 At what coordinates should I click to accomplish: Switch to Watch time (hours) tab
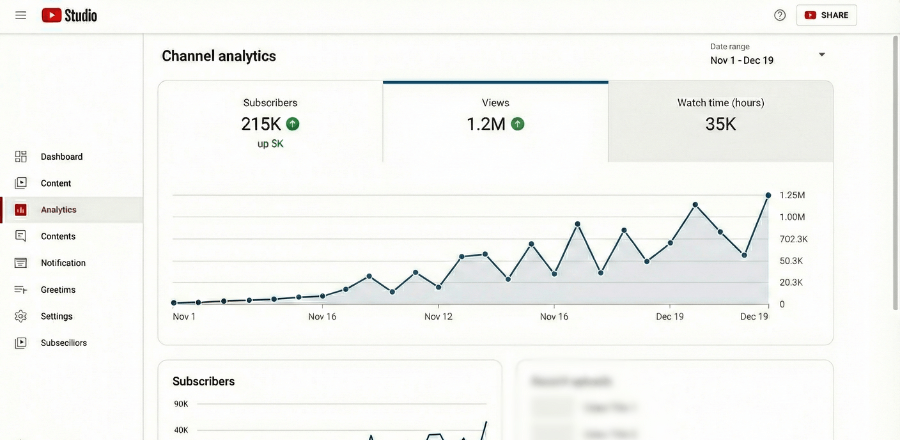[720, 121]
